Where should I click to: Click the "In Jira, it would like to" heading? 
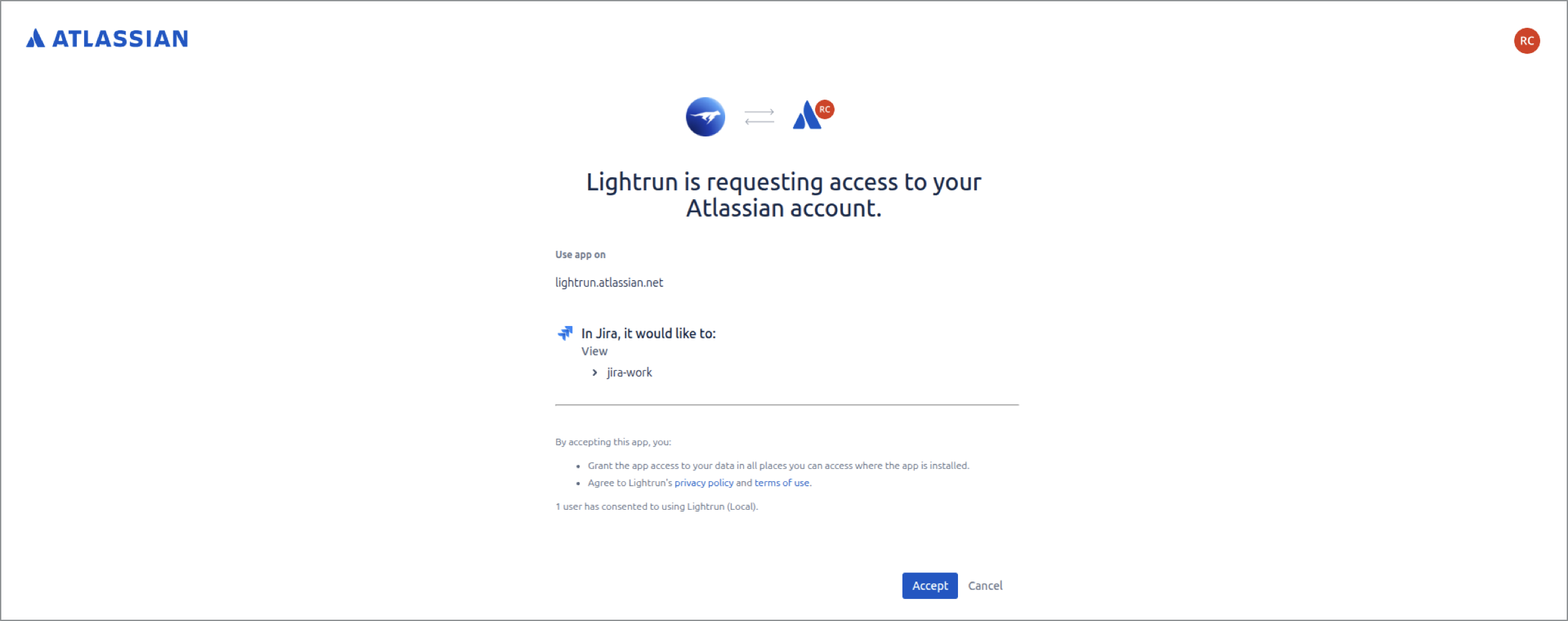pyautogui.click(x=648, y=333)
